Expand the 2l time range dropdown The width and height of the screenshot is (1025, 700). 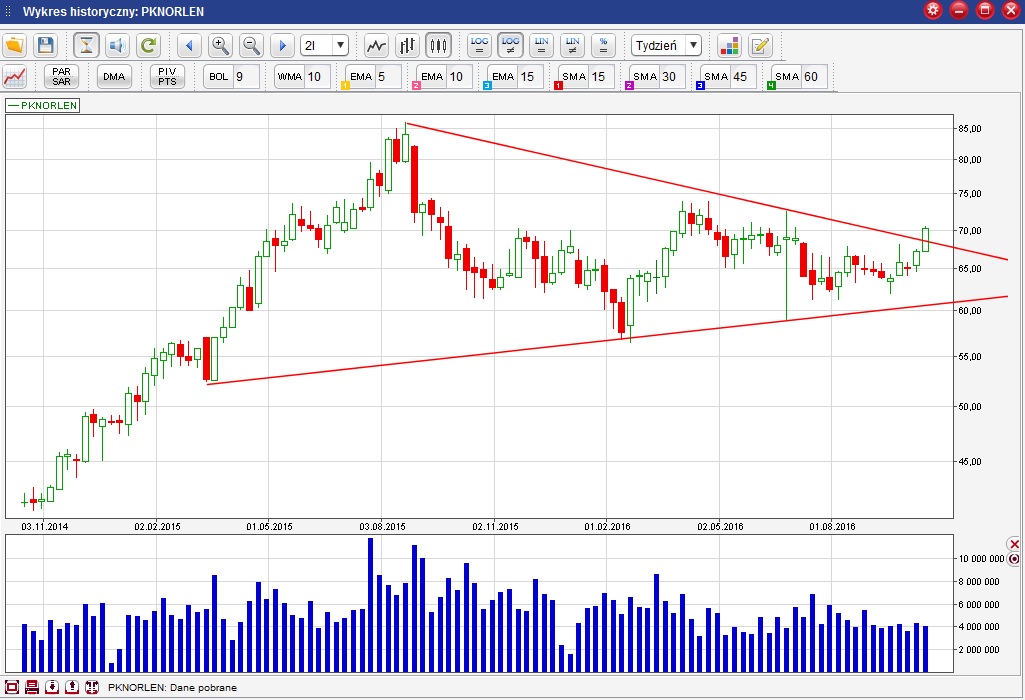[x=340, y=45]
